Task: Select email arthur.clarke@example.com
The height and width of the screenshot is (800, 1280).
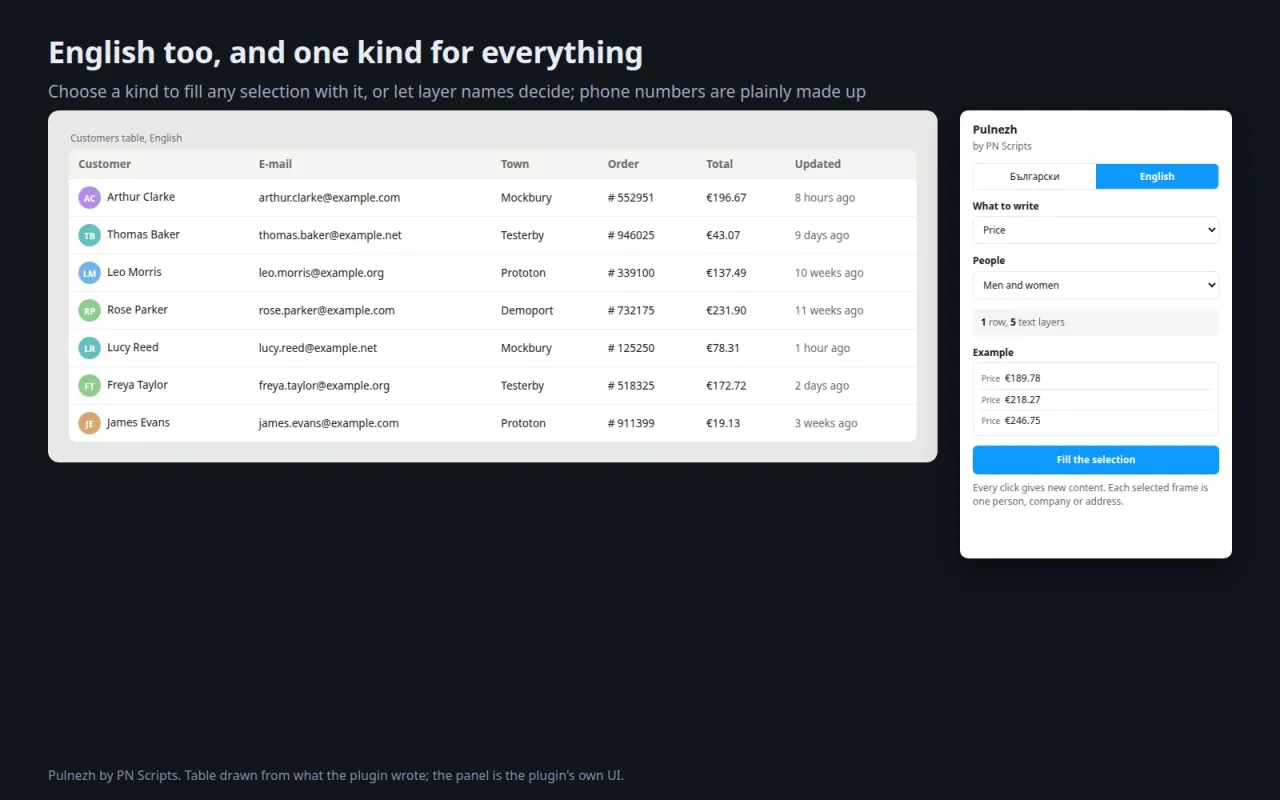Action: [x=330, y=198]
